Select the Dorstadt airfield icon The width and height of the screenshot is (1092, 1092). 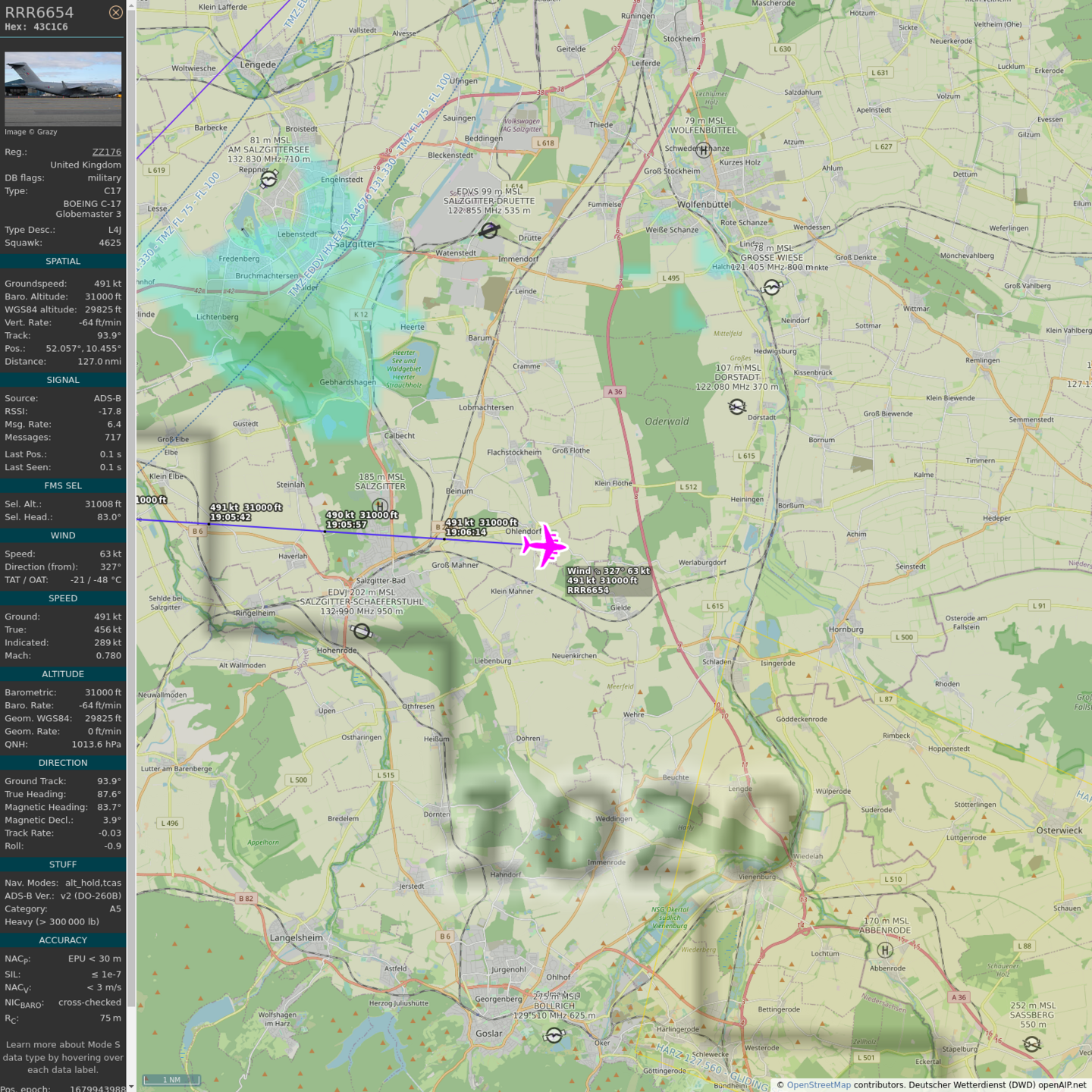click(736, 407)
